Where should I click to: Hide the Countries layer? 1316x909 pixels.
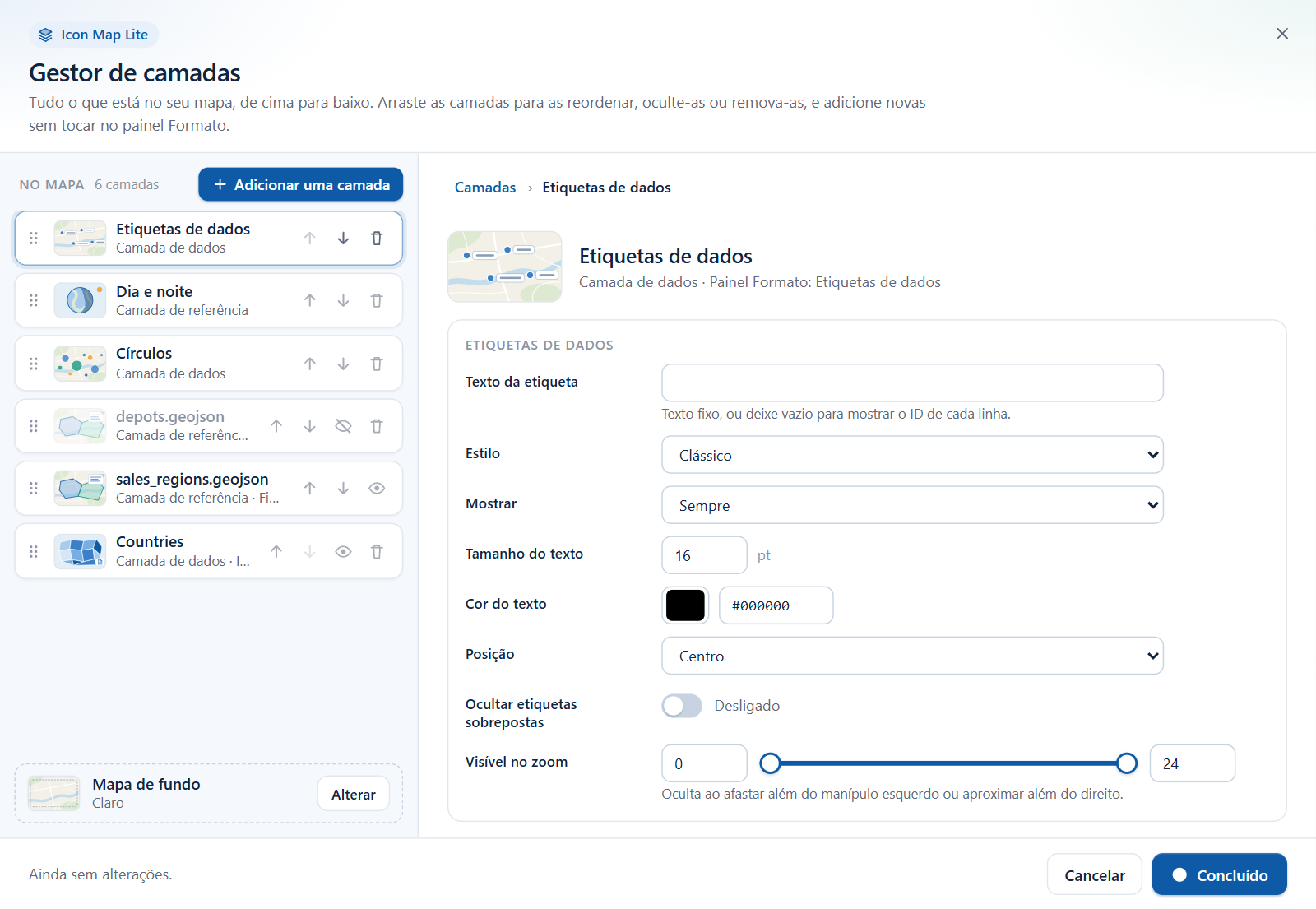(343, 551)
